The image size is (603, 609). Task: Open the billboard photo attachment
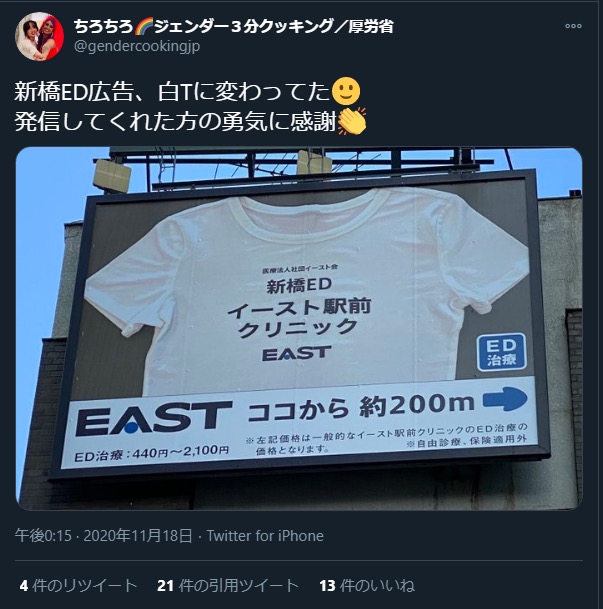coord(299,328)
